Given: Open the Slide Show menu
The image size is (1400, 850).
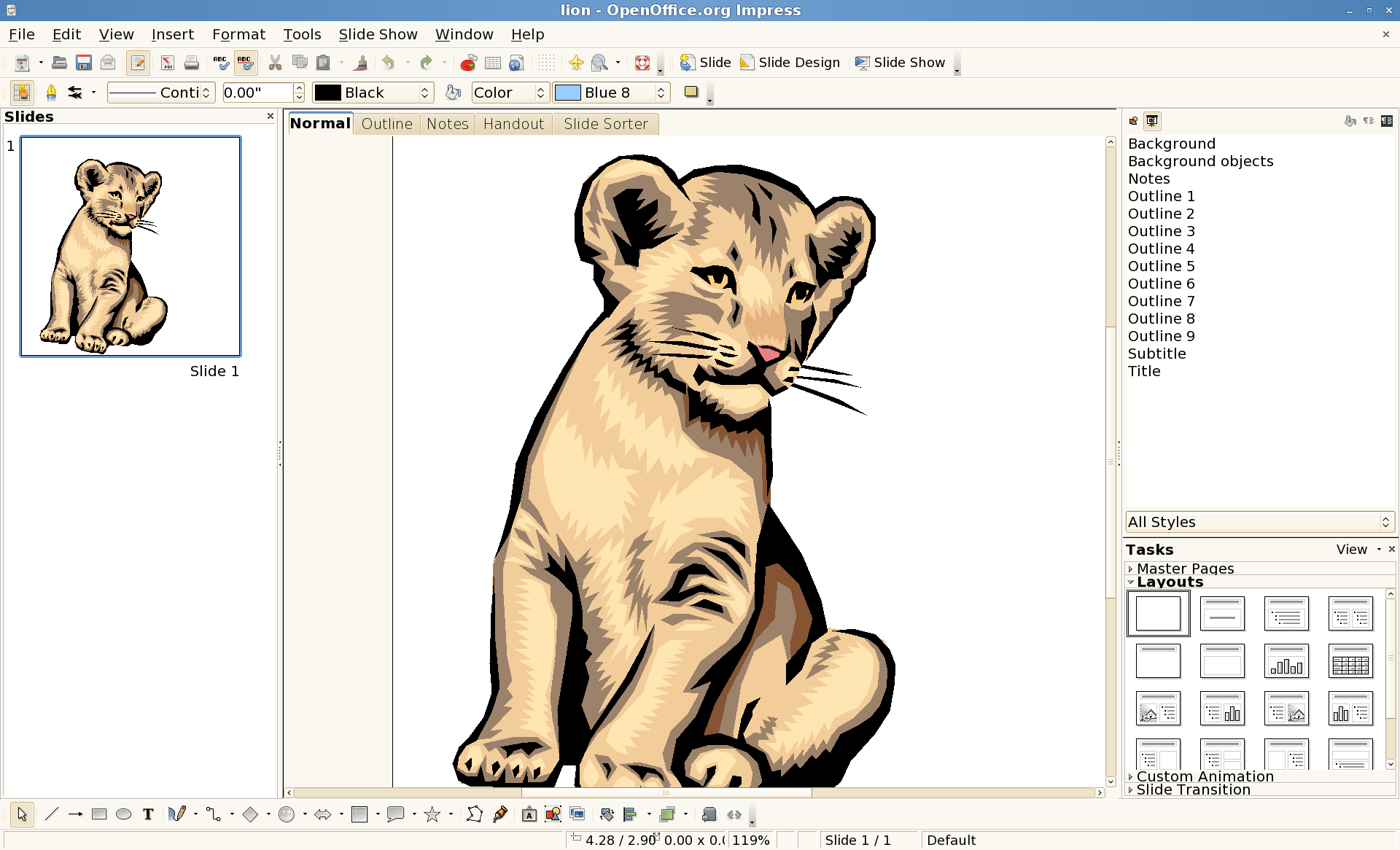Looking at the screenshot, I should point(378,34).
